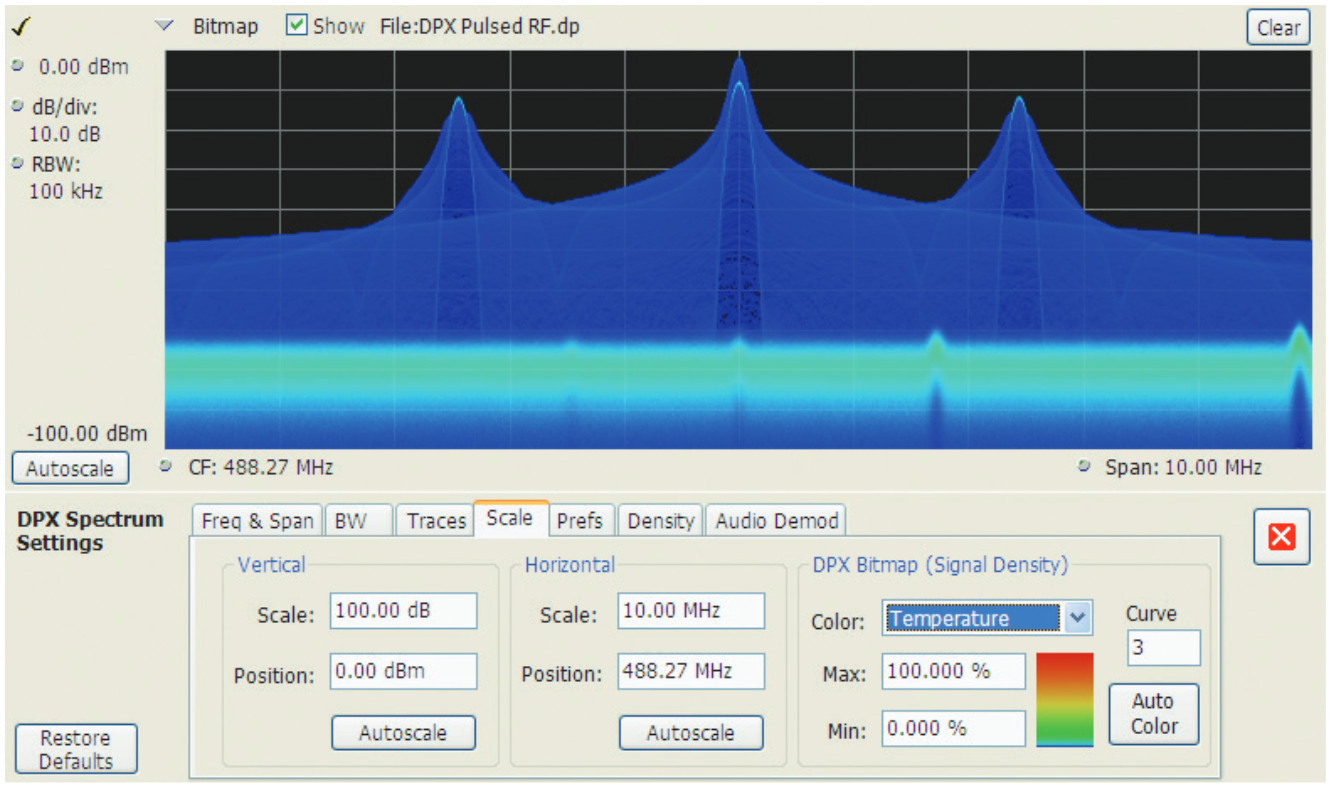1333x785 pixels.
Task: Switch to the Audio Demod tab
Action: point(776,520)
